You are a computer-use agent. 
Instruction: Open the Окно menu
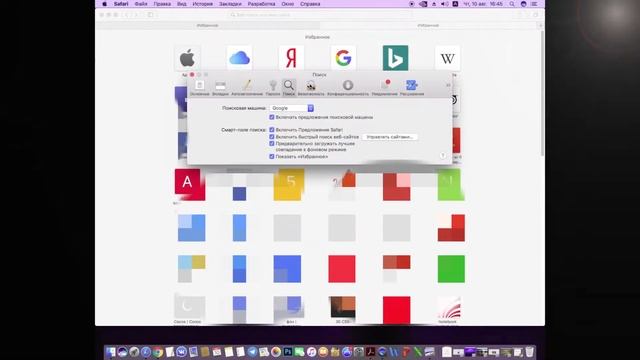click(288, 4)
